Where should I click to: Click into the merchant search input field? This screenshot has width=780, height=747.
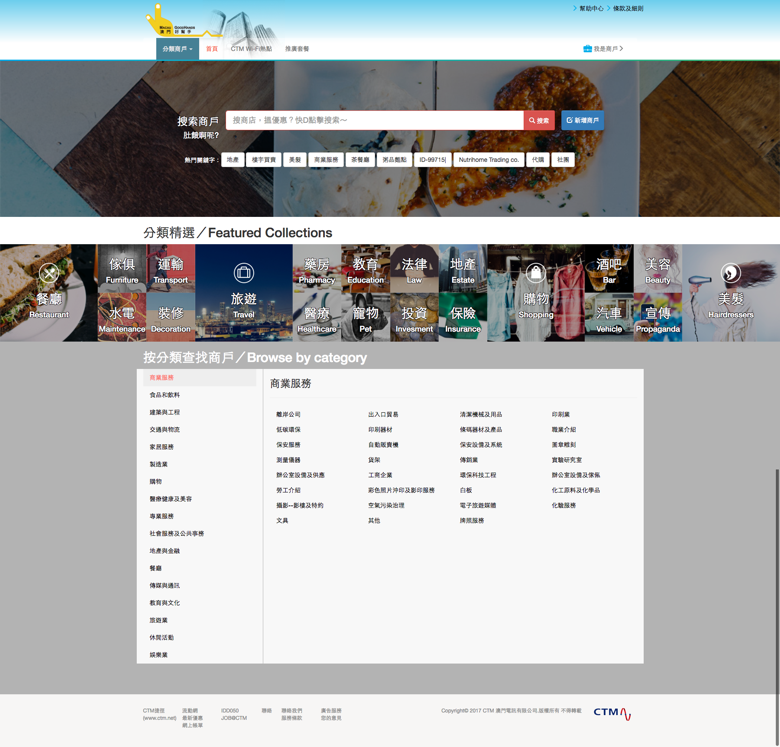coord(375,120)
